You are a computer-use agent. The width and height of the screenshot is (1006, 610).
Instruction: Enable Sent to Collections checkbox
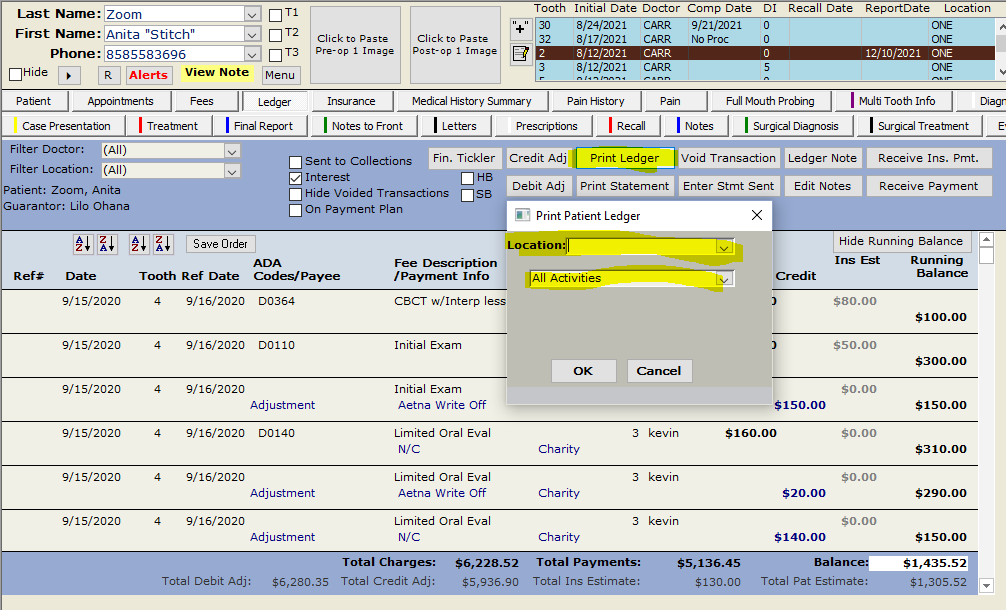pos(296,162)
